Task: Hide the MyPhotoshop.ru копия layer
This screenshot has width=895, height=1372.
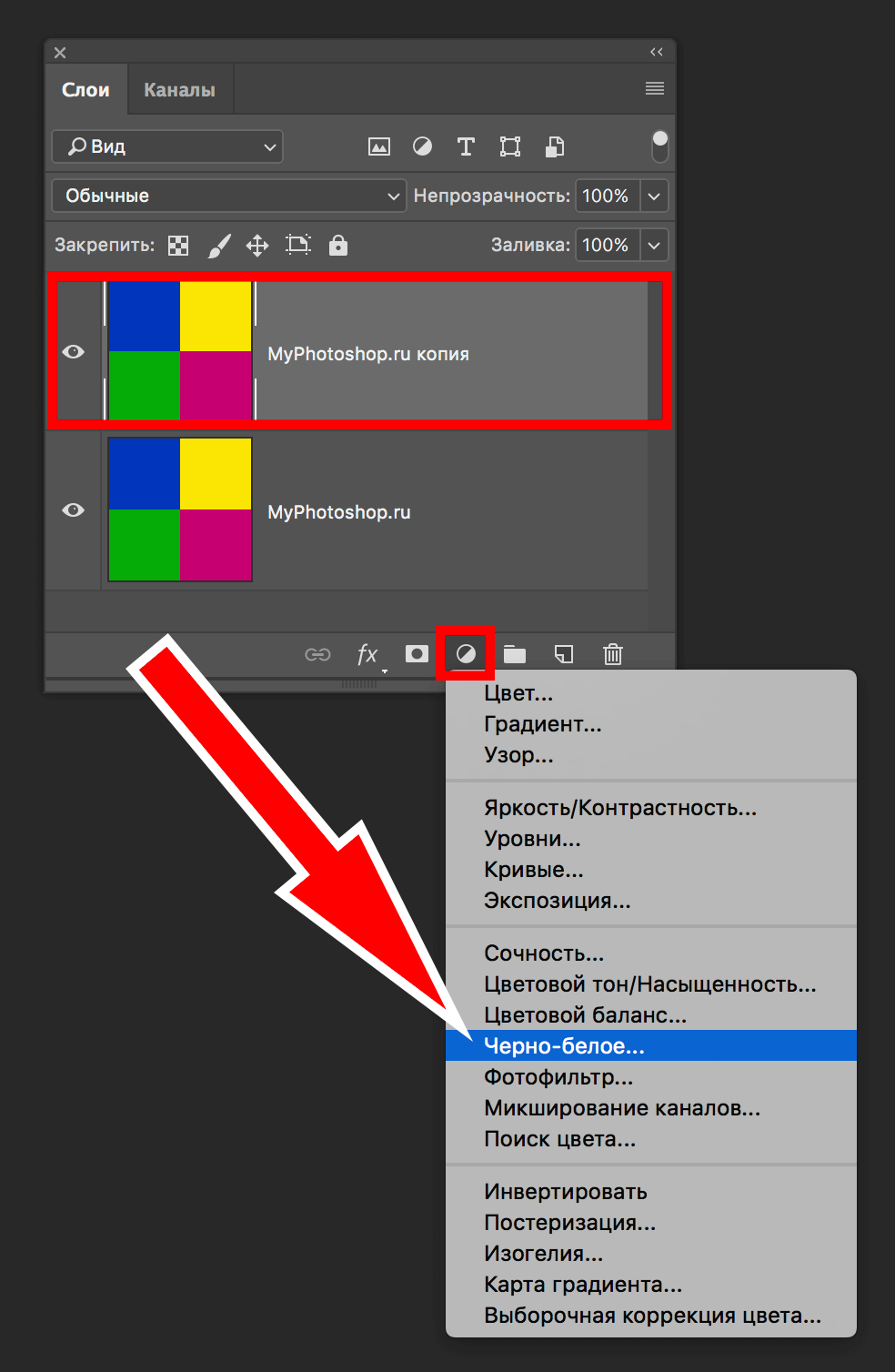Action: click(74, 352)
